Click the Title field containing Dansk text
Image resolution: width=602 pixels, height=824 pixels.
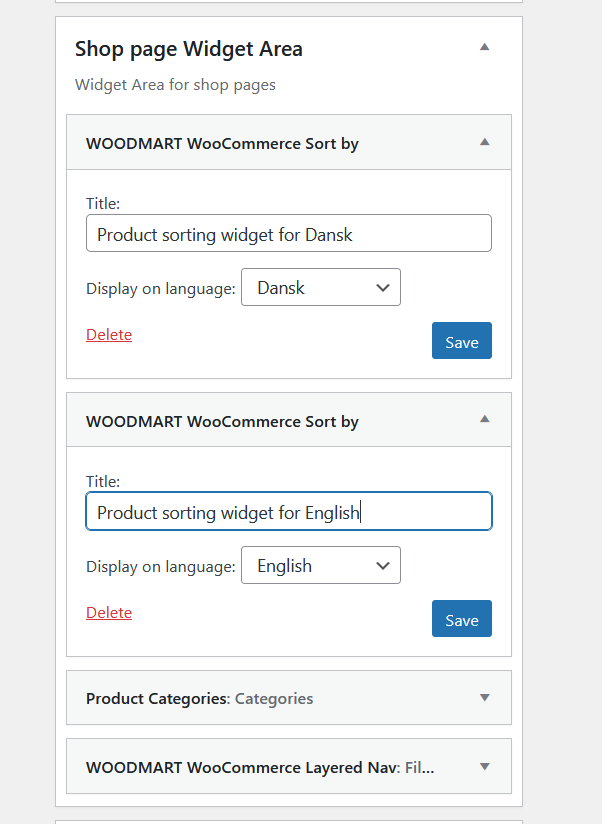click(289, 233)
